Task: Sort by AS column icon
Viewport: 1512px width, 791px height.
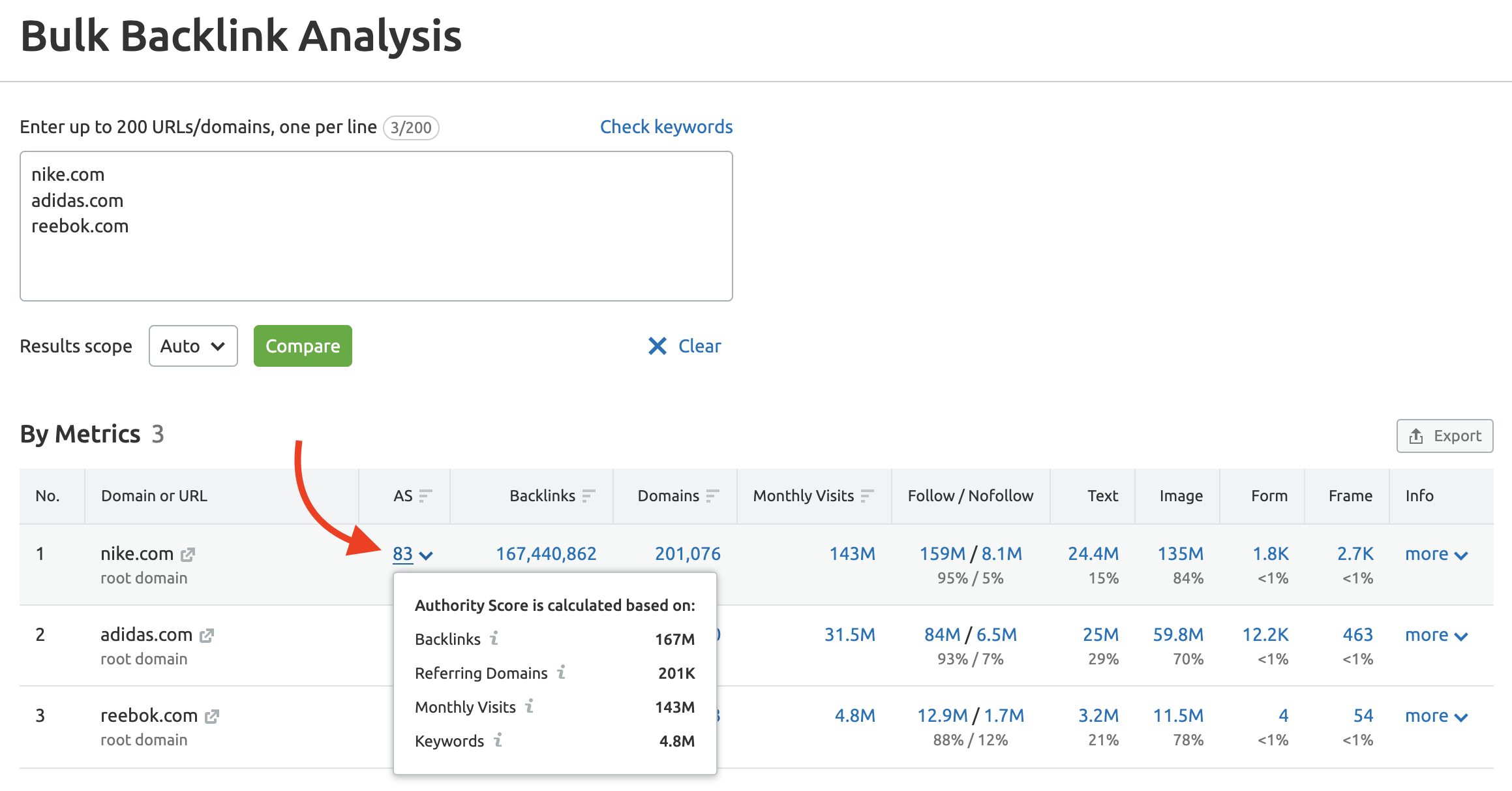Action: click(x=425, y=496)
